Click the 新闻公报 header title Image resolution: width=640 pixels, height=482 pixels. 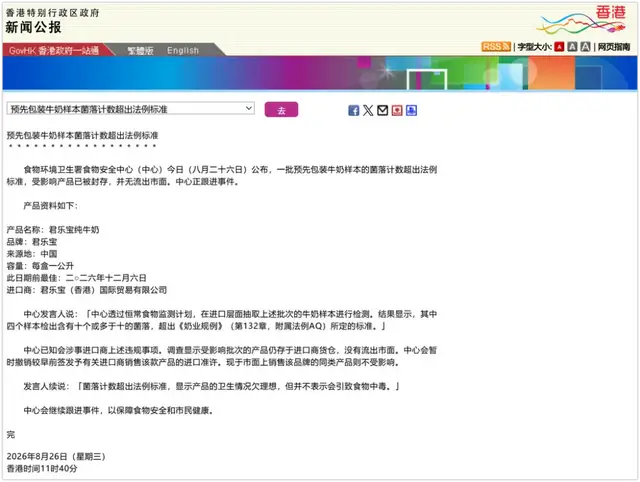click(33, 27)
